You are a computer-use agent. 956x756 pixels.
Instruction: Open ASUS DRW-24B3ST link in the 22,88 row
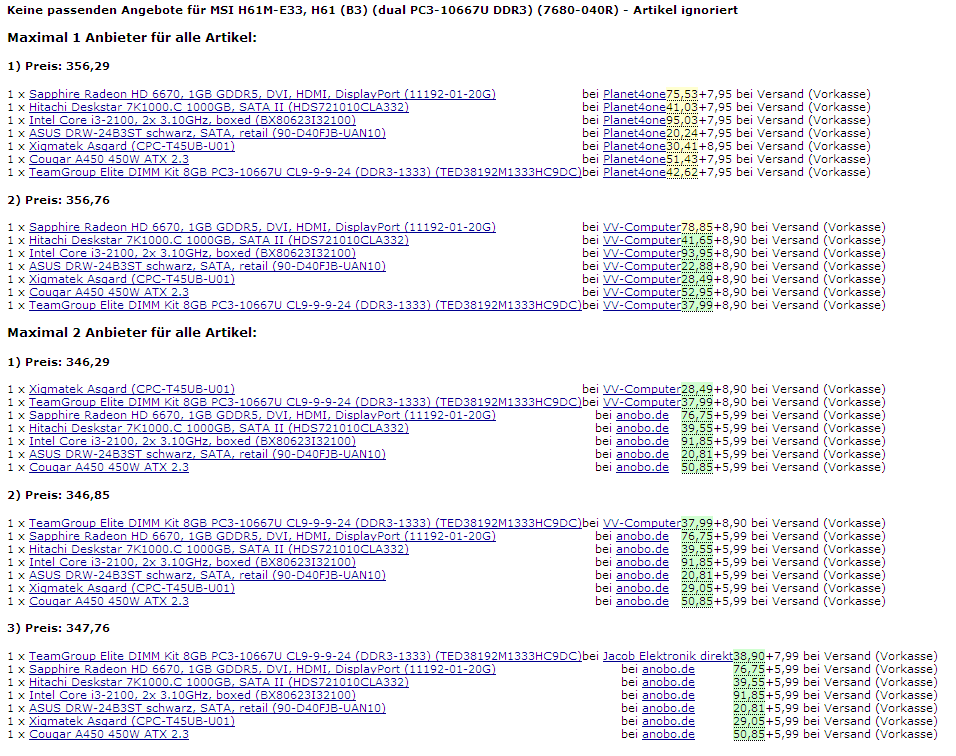point(207,266)
